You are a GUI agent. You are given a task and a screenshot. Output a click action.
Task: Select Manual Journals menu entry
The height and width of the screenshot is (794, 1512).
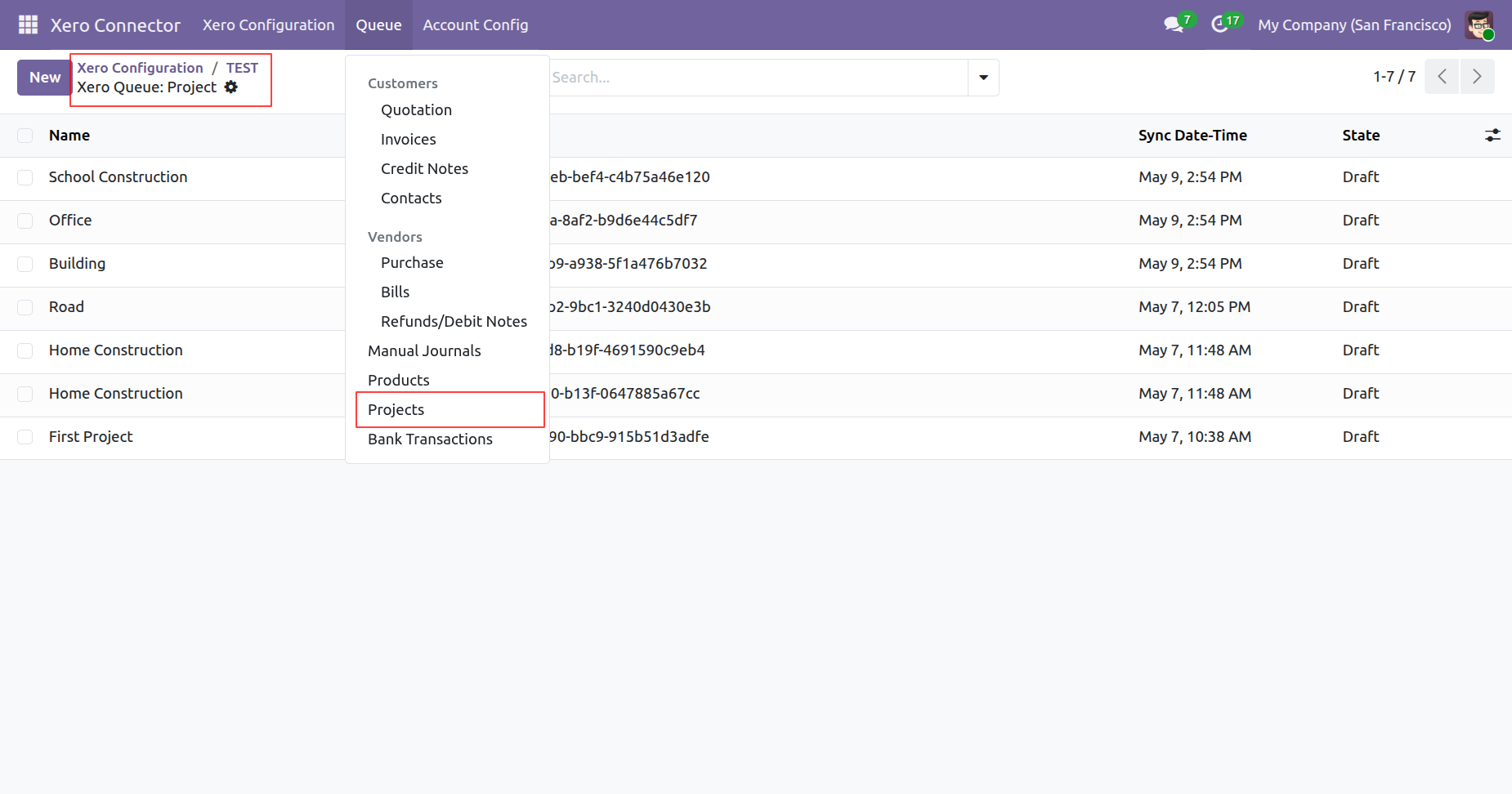tap(424, 350)
